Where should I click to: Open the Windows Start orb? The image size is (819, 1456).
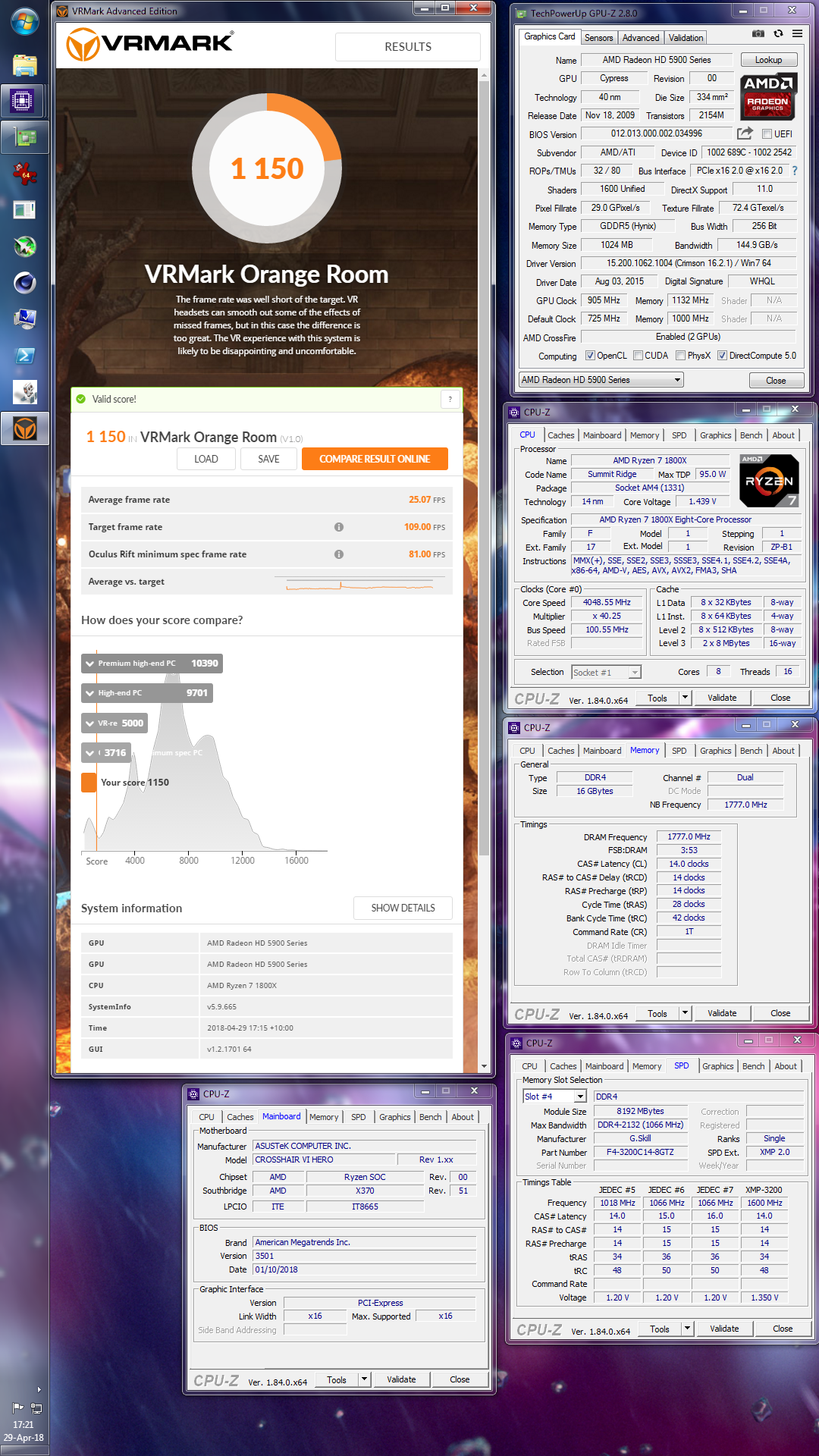(x=25, y=22)
